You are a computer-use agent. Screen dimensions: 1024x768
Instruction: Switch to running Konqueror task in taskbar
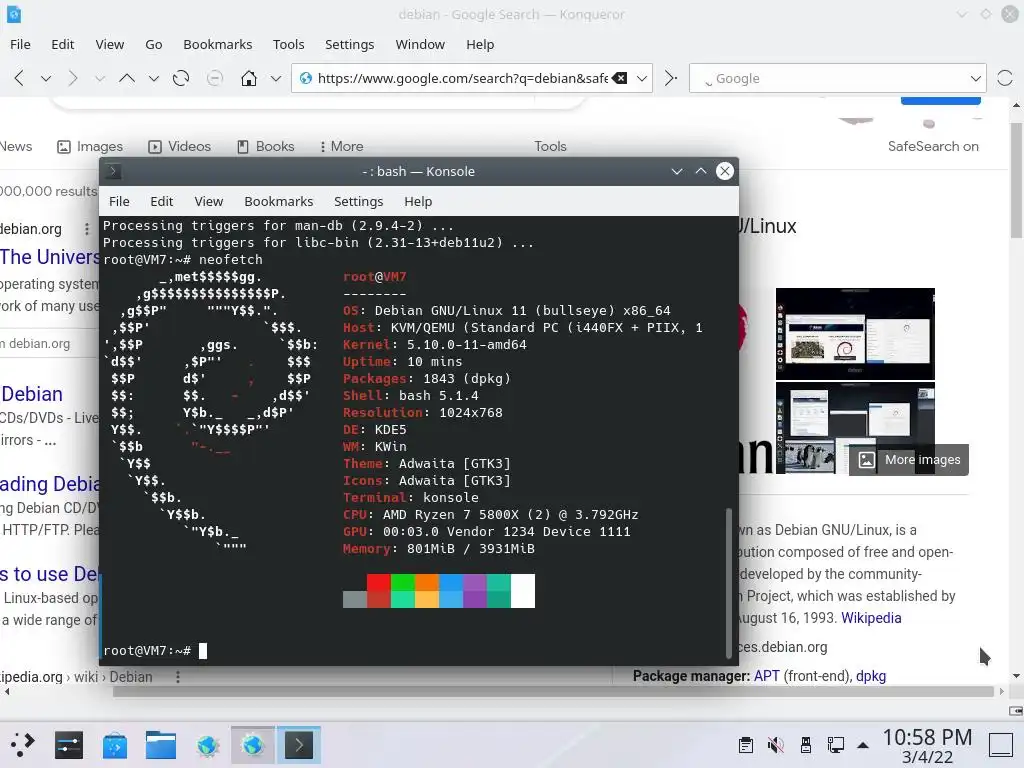[253, 744]
